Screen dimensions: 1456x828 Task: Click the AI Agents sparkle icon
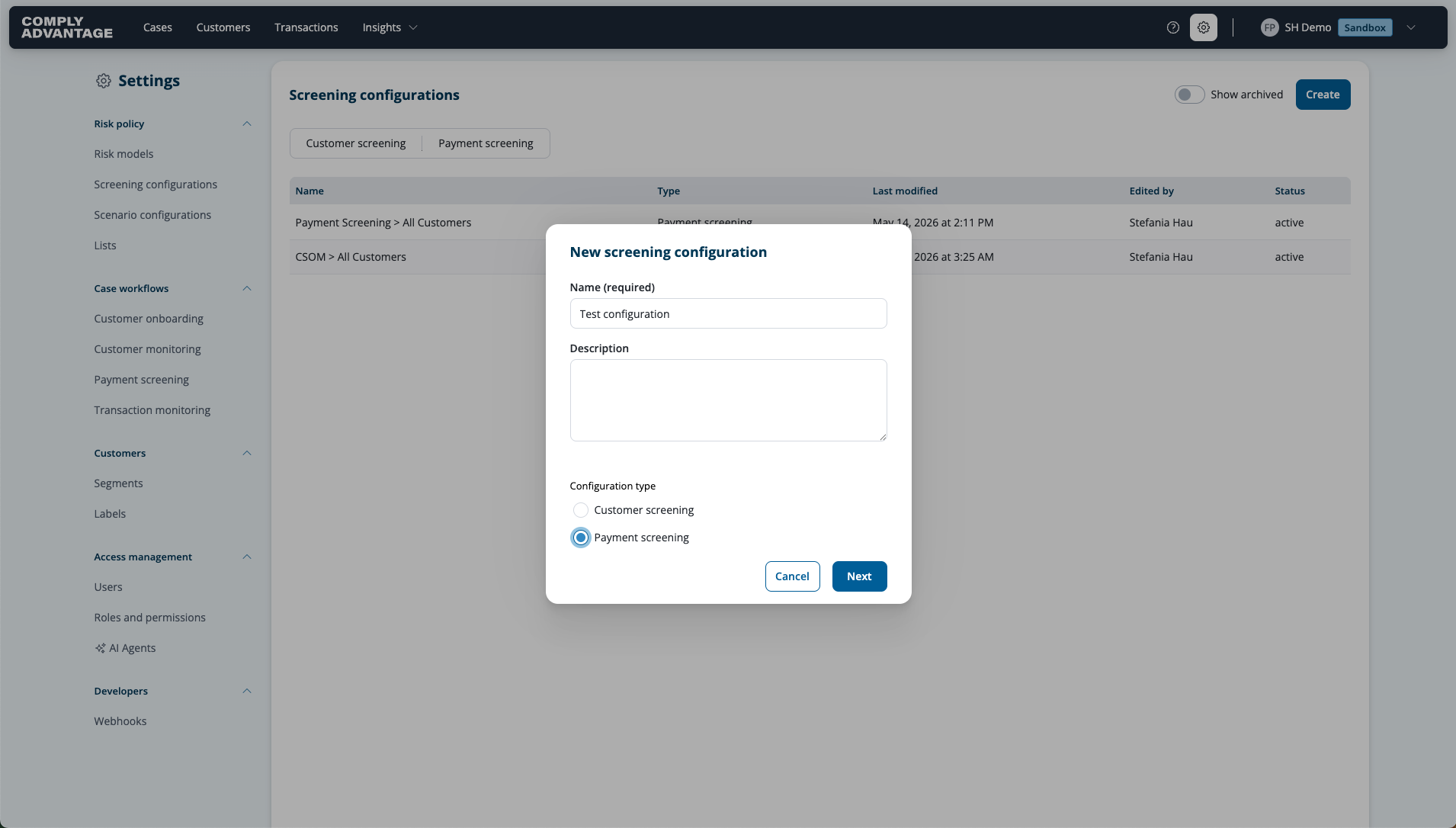click(x=100, y=648)
